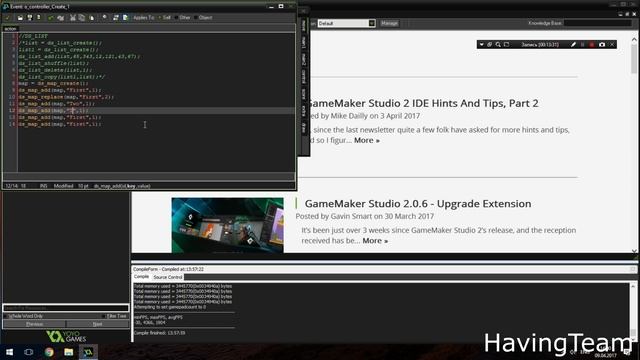Place cursor on ds_list_shuffle code line
This screenshot has height=360, width=640.
(x=53, y=63)
